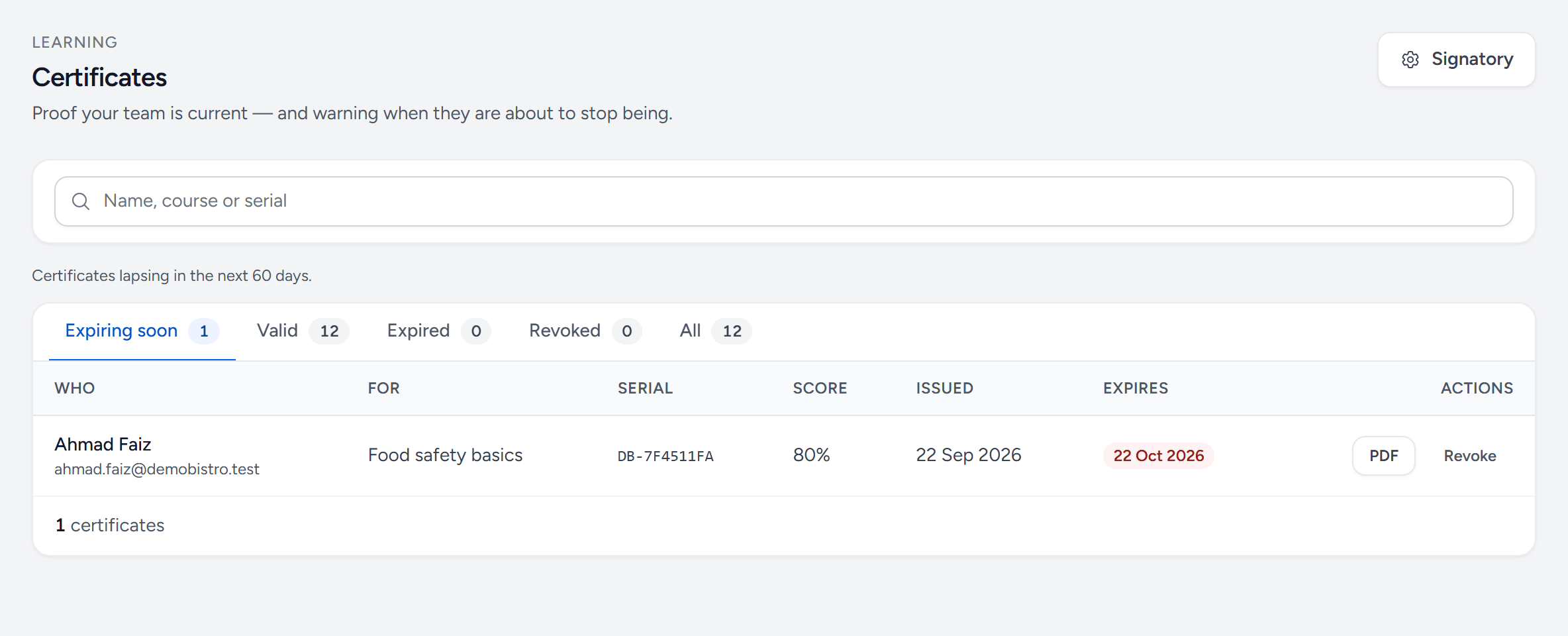Click the 22 Oct 2026 expiry badge
The image size is (1568, 636).
1158,456
